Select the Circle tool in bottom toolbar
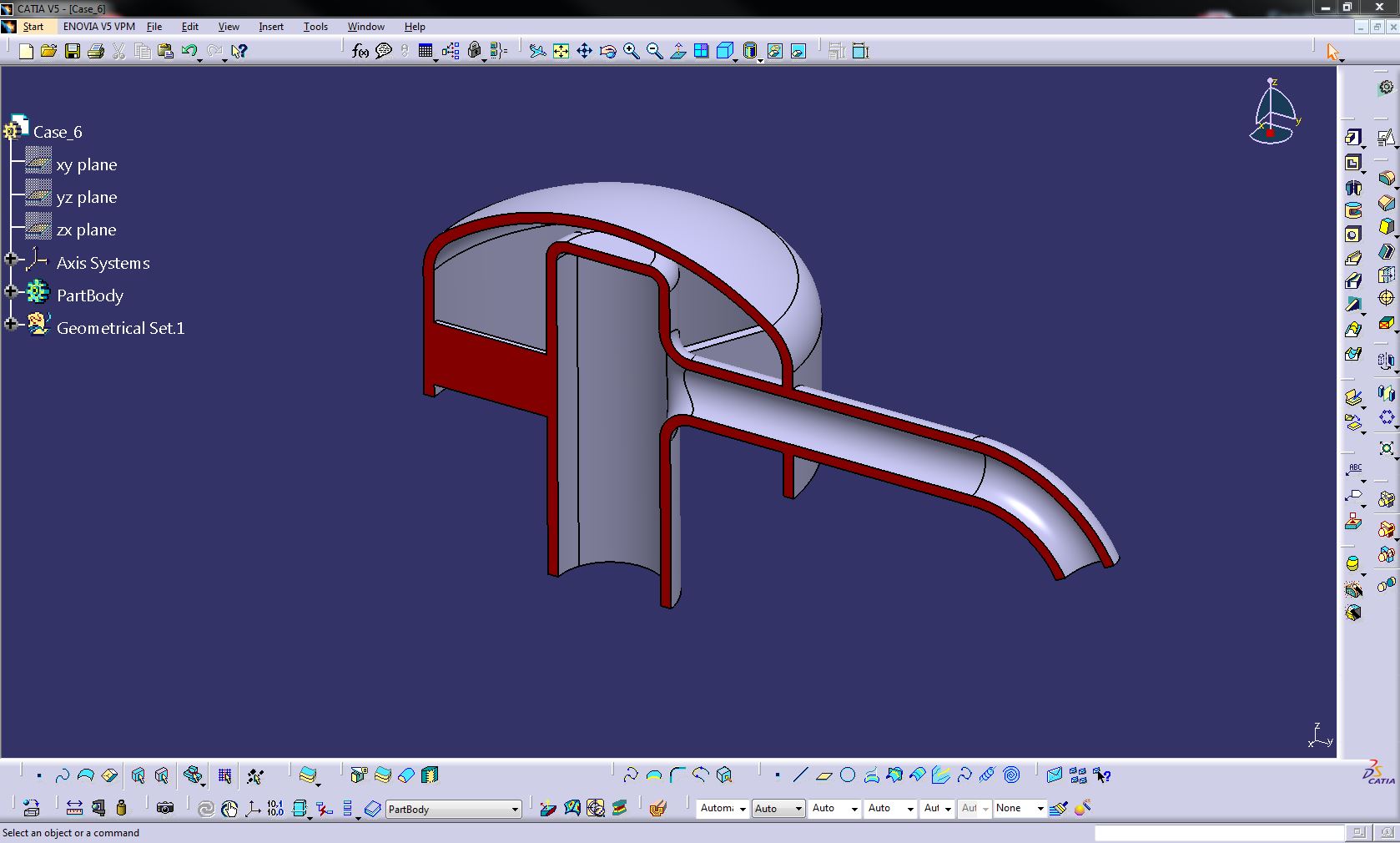This screenshot has height=843, width=1400. coord(848,775)
